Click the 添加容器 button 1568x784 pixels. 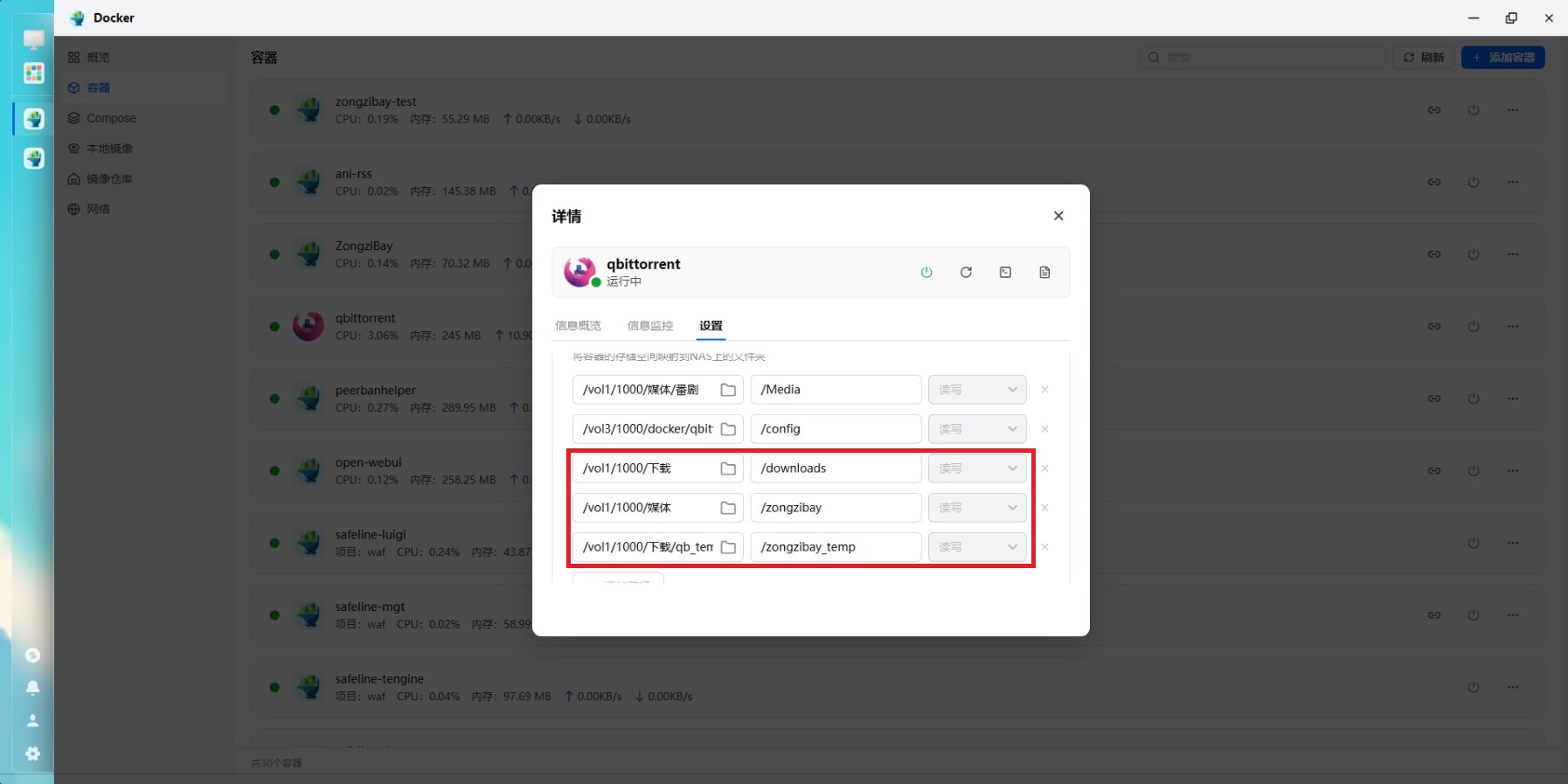click(x=1503, y=58)
